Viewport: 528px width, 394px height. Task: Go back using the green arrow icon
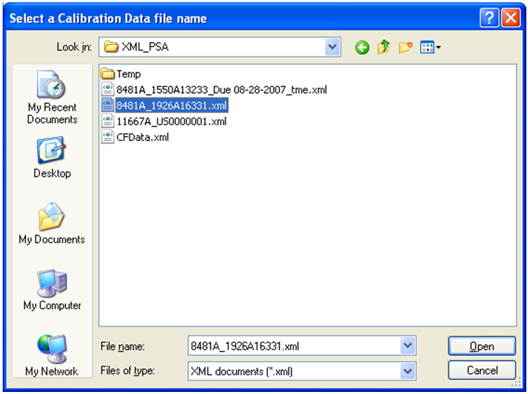click(362, 47)
